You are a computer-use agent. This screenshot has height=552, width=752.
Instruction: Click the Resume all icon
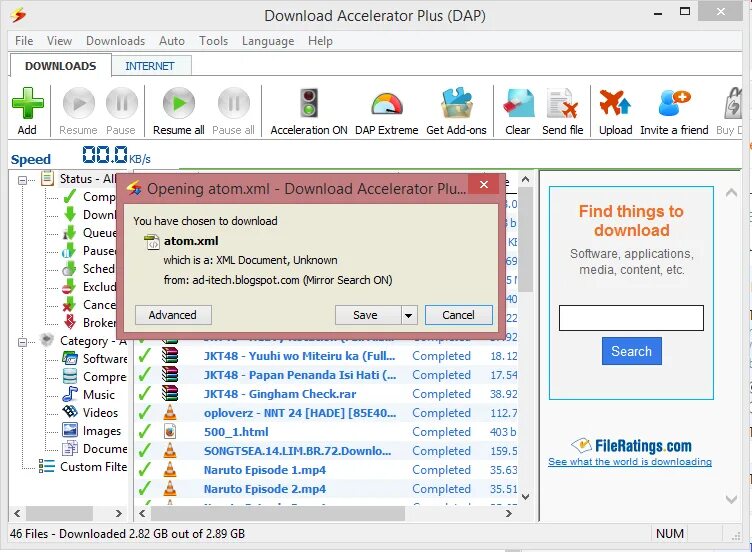point(179,103)
